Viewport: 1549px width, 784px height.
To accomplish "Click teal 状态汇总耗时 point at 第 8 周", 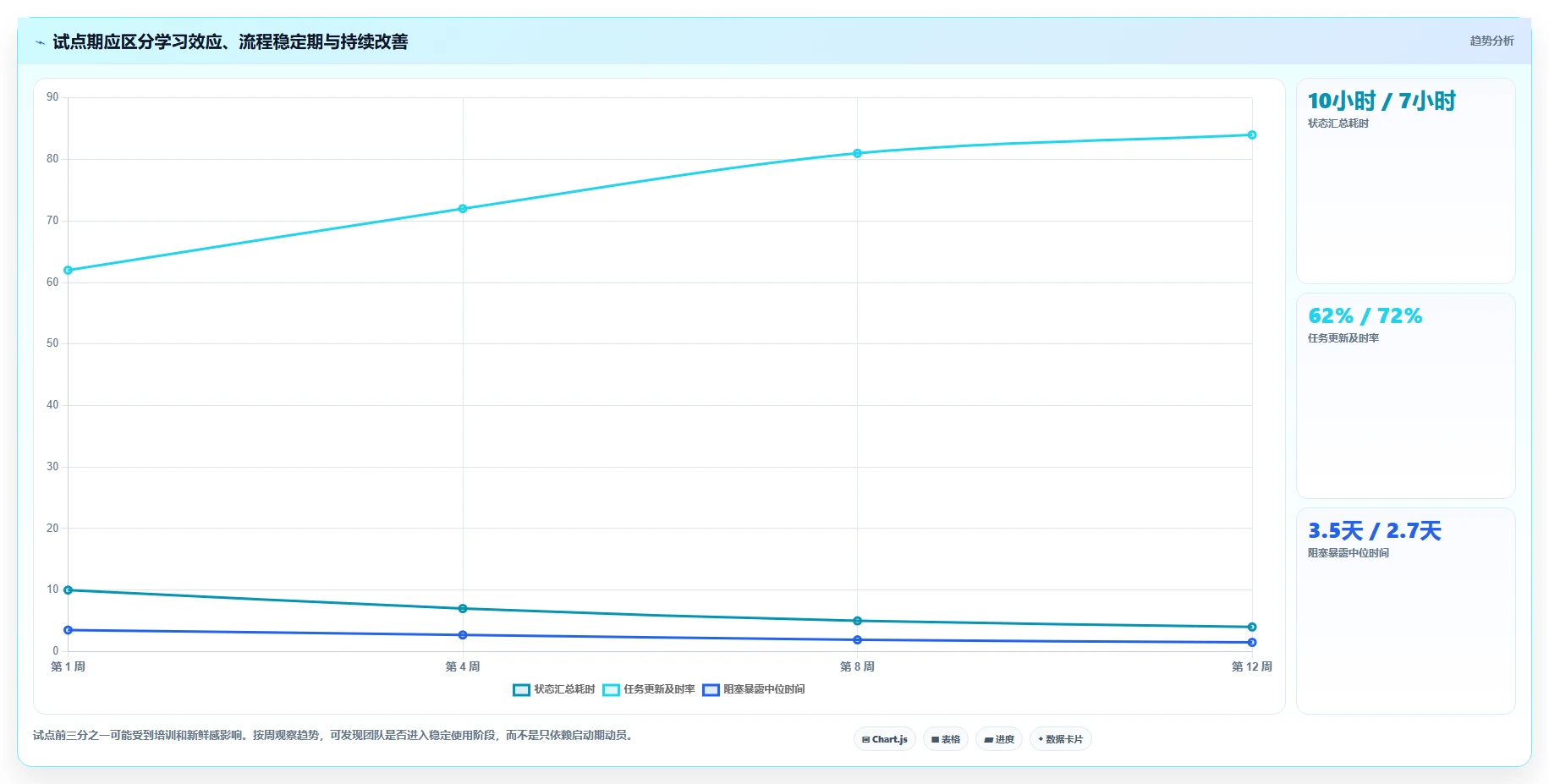I will (857, 621).
